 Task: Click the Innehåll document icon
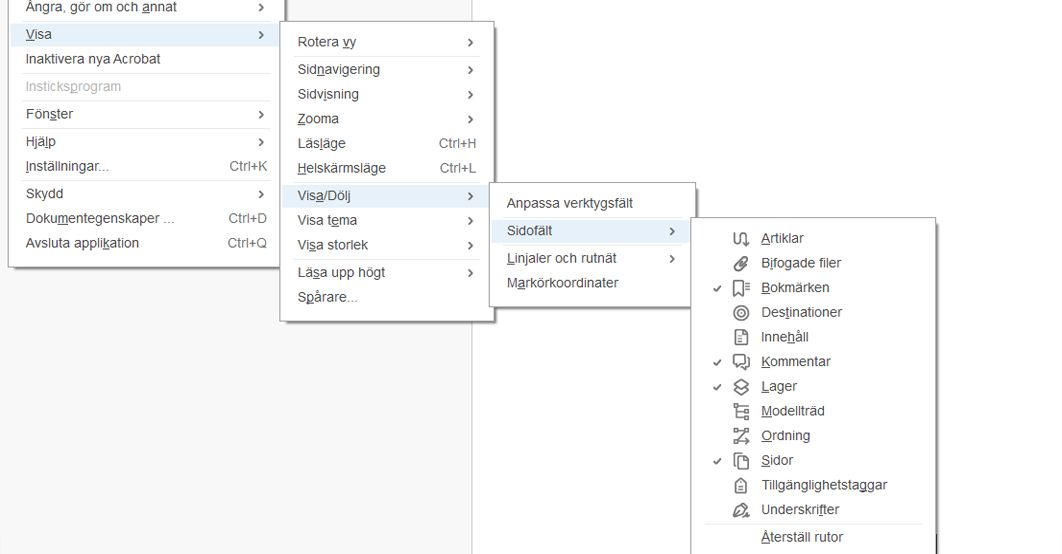point(741,338)
